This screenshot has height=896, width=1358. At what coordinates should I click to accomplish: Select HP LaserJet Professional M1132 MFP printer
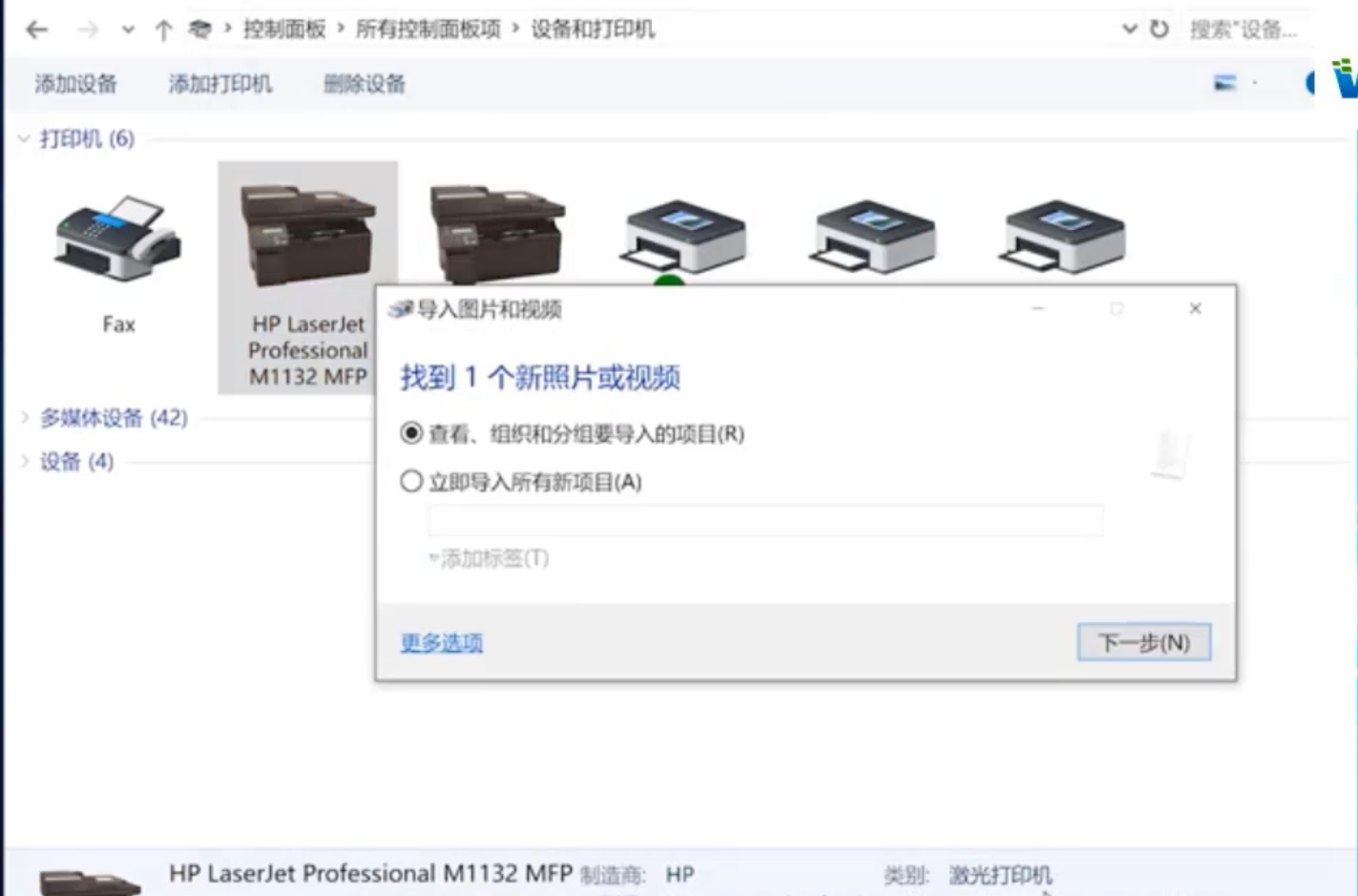pyautogui.click(x=307, y=277)
